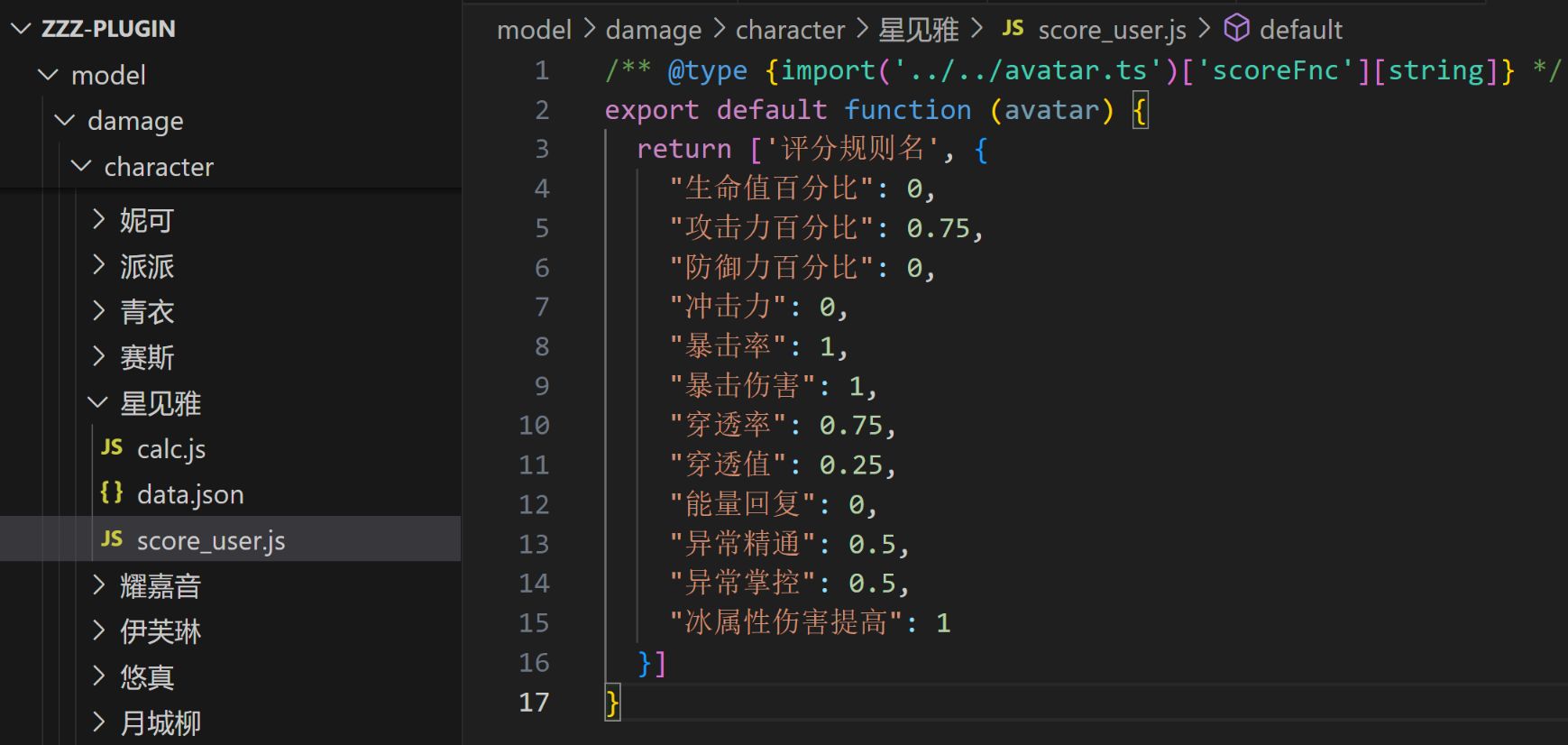The image size is (1568, 745).
Task: Click the '../../avatar.ts' import path
Action: coord(1028,70)
